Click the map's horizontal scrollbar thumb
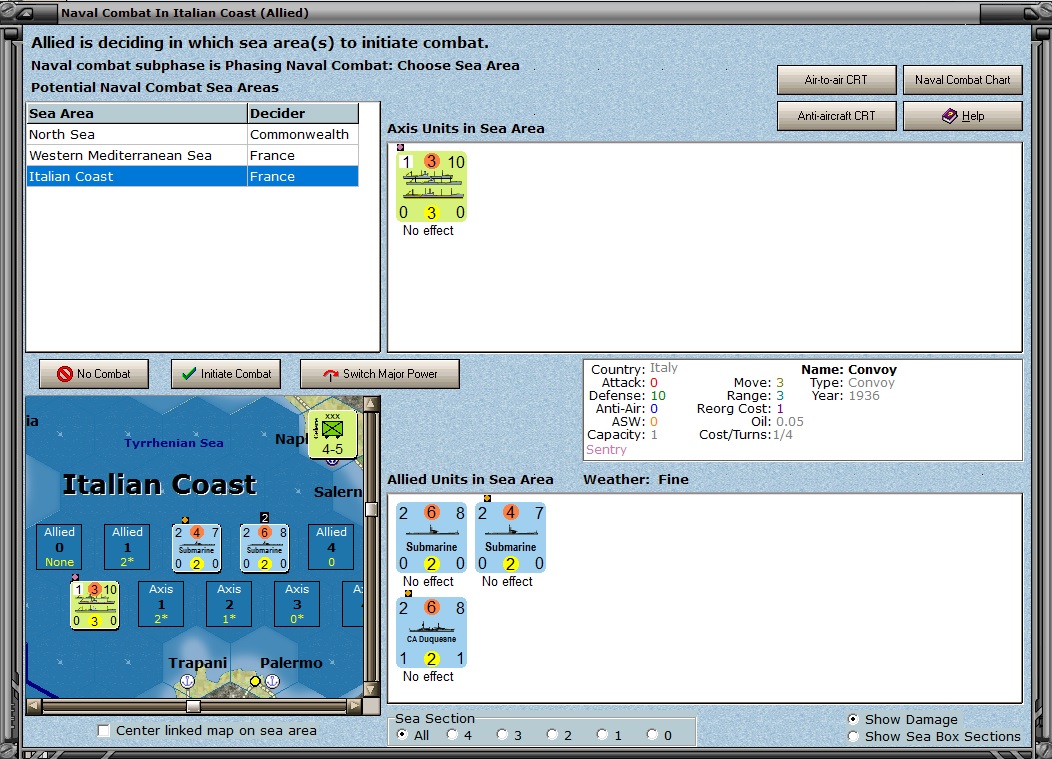Screen dimensions: 1052x759 (x=193, y=706)
